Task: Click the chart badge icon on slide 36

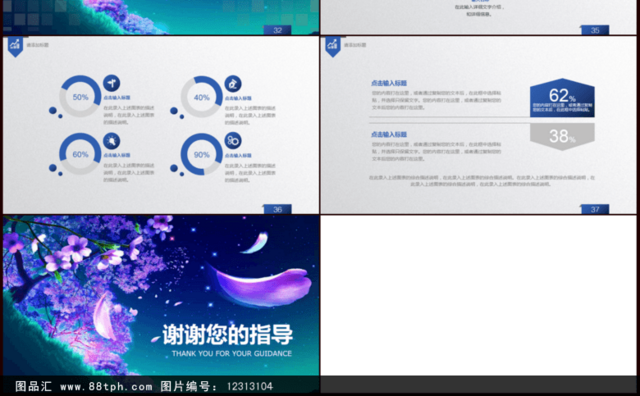Action: point(16,46)
